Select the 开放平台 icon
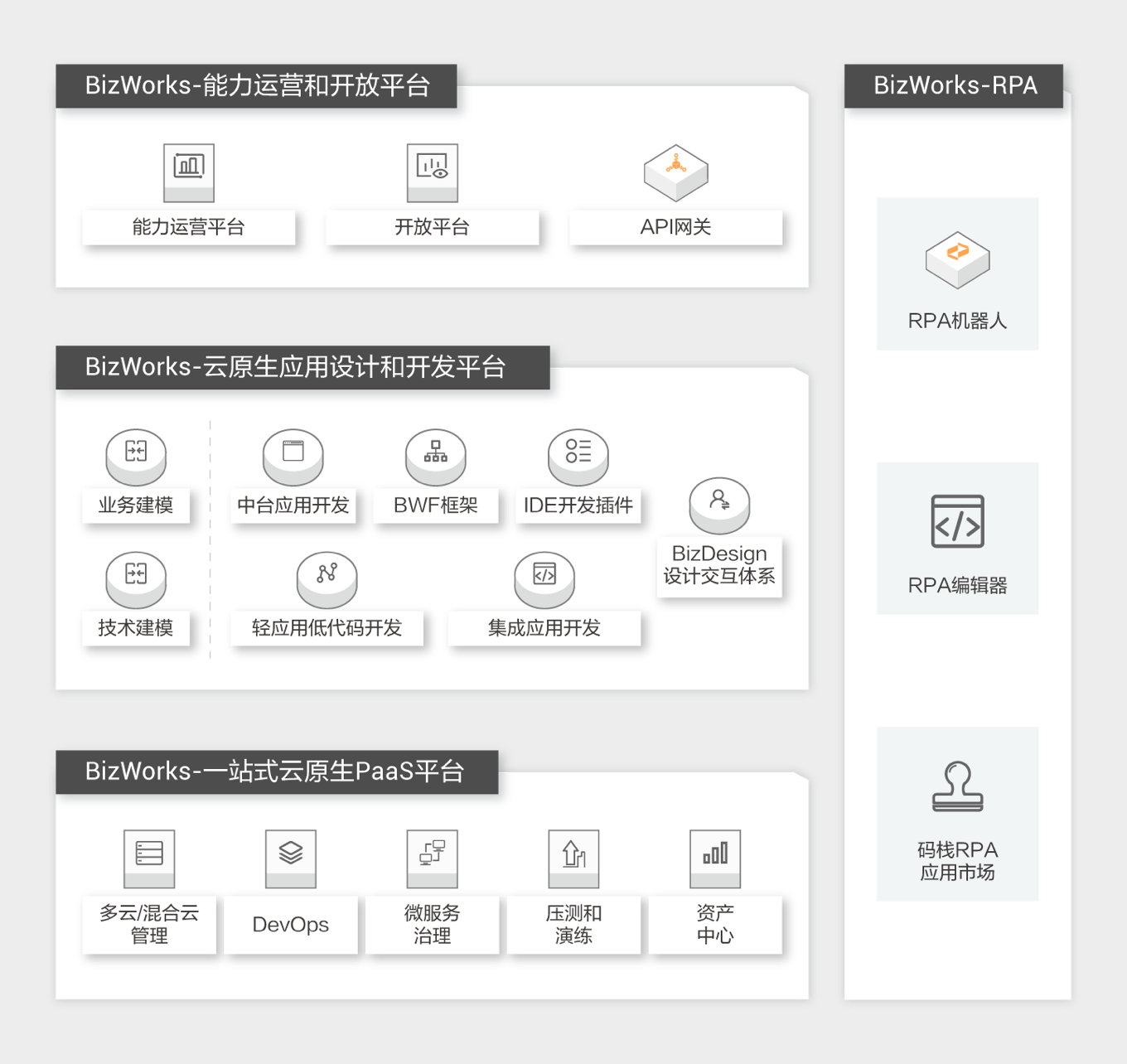The height and width of the screenshot is (1064, 1127). click(x=433, y=172)
